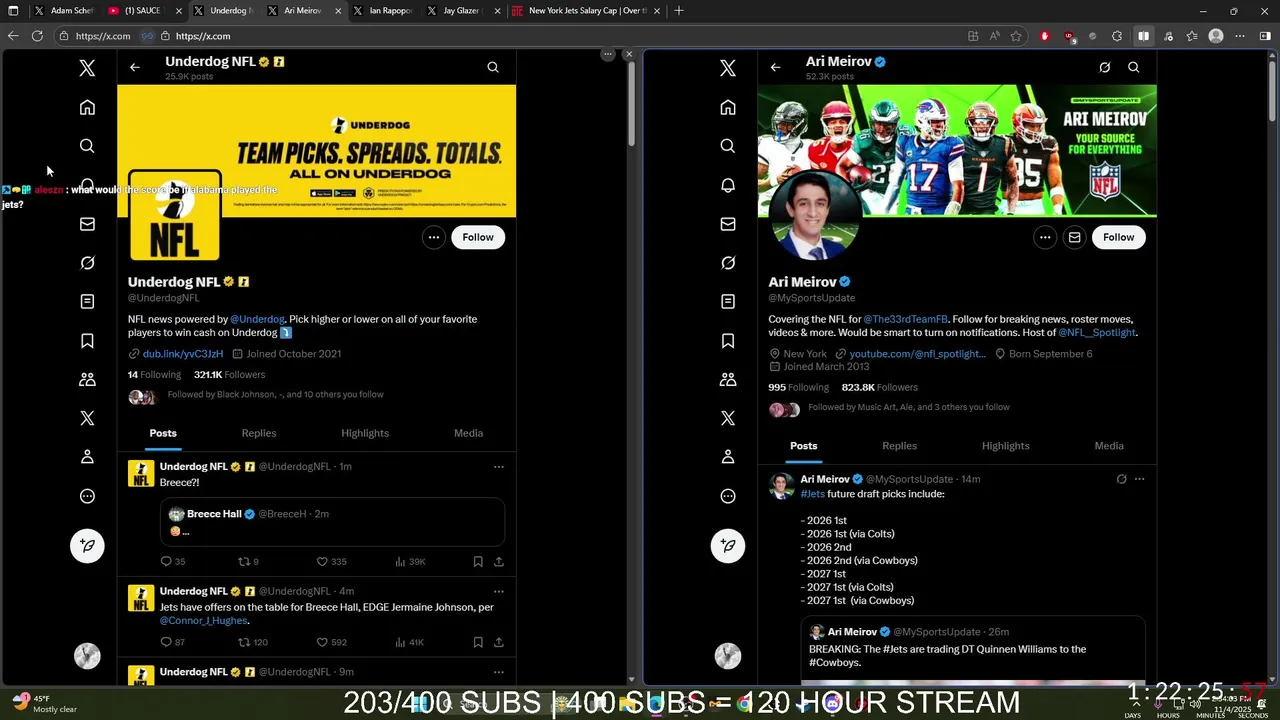Close the left split-screen pane
The image size is (1280, 720).
coord(628,54)
